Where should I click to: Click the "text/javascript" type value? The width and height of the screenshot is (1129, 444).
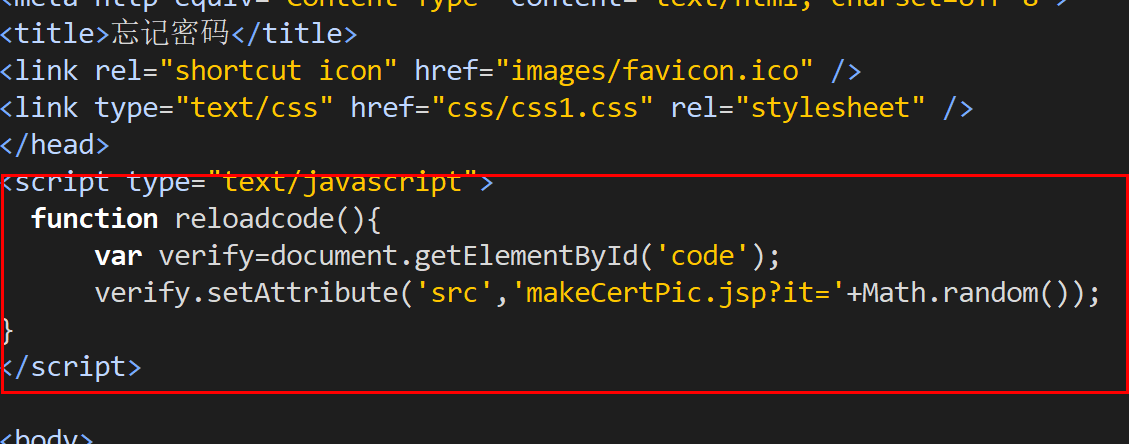[343, 181]
